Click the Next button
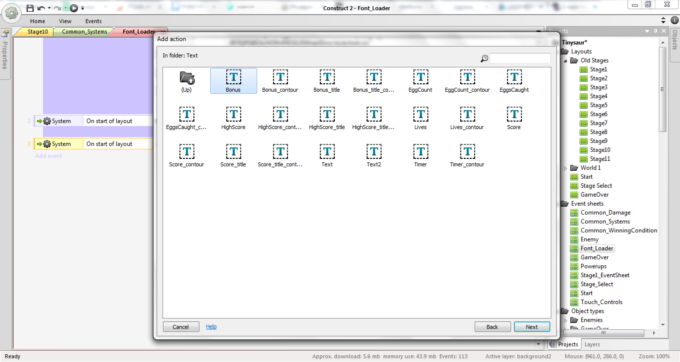Viewport: 680px width, 362px height. [532, 327]
